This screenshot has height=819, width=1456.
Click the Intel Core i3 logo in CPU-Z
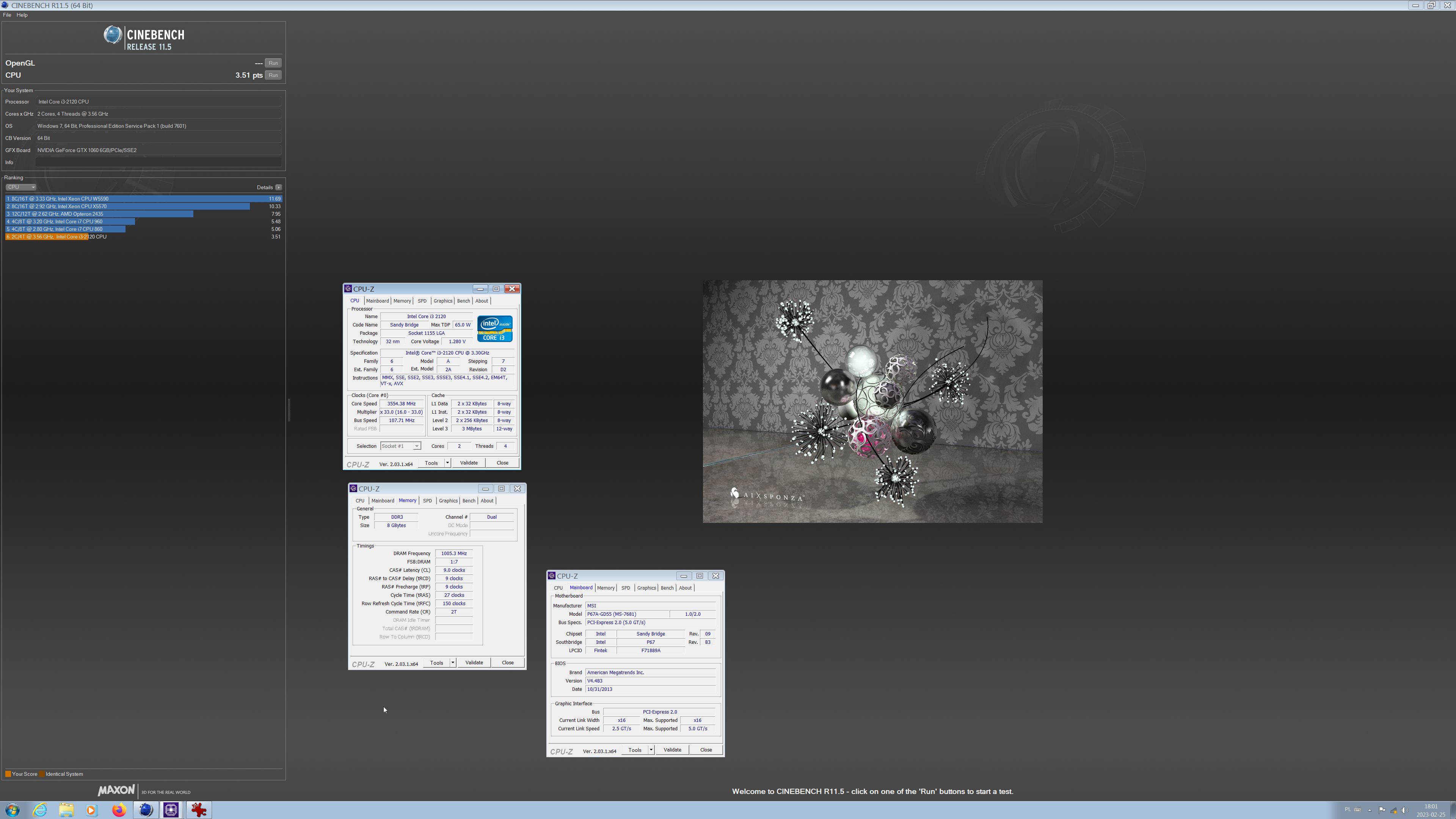[x=494, y=328]
